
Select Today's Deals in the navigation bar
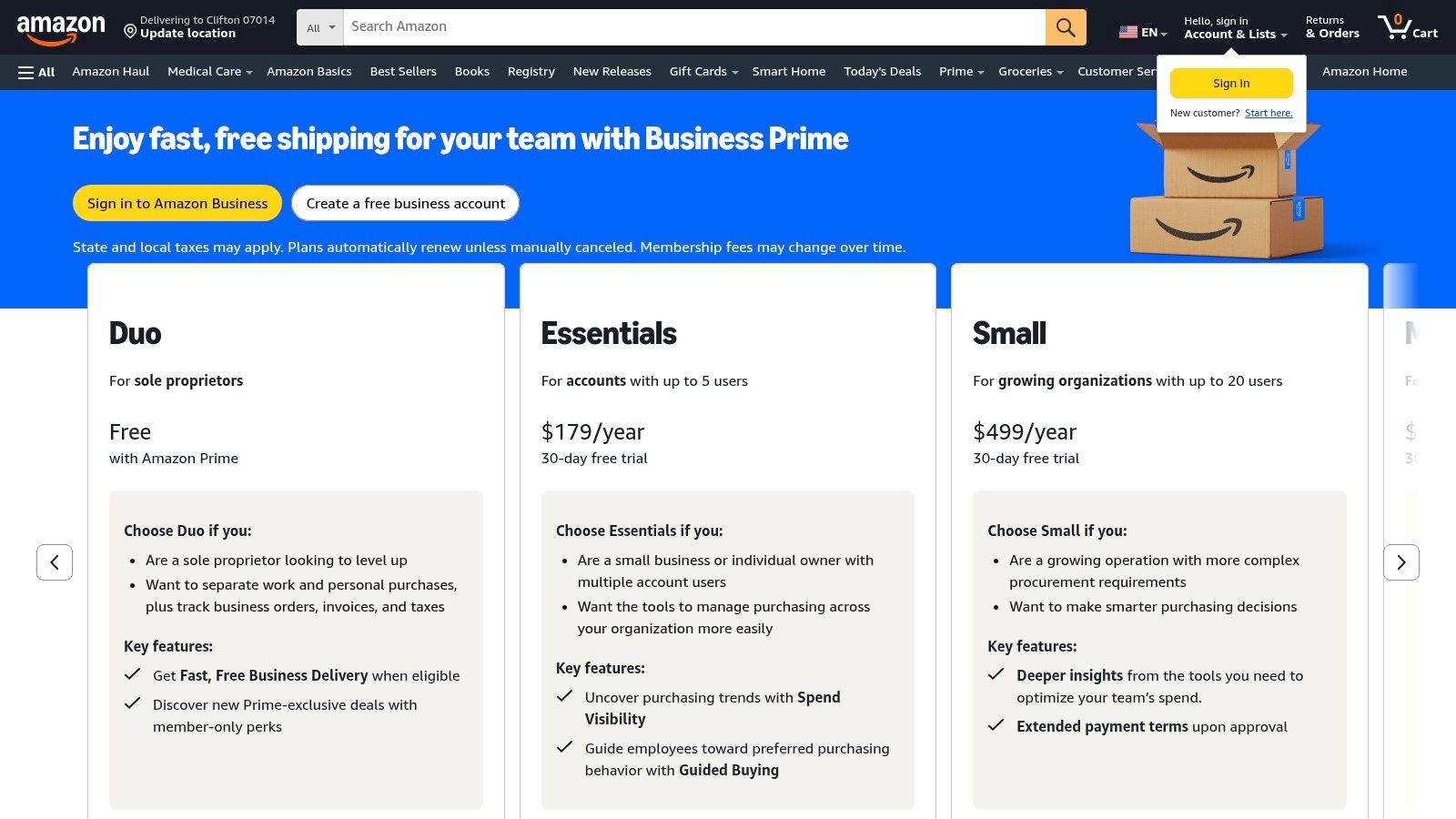pos(882,72)
